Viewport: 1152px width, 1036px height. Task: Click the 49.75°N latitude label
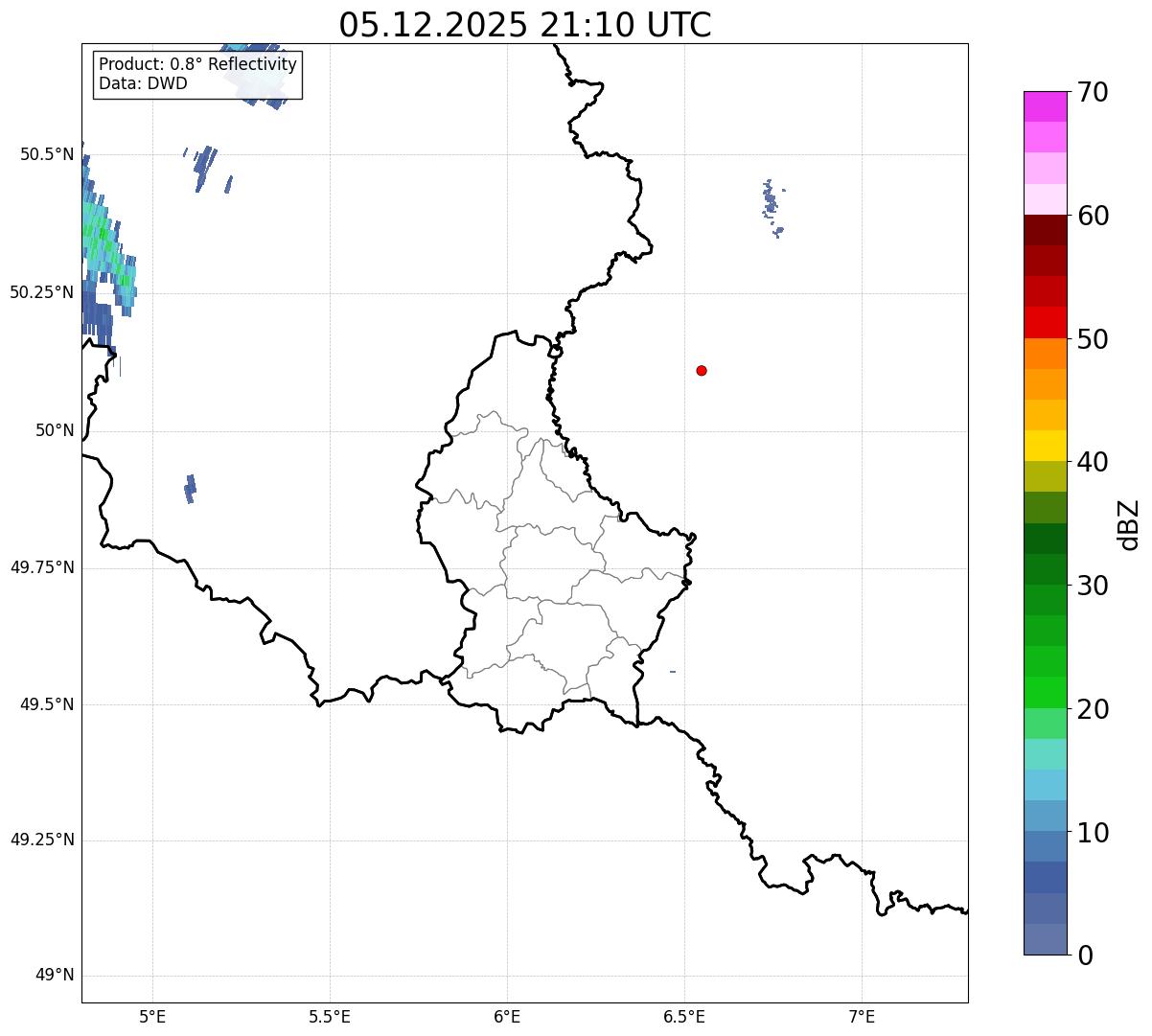click(x=42, y=567)
